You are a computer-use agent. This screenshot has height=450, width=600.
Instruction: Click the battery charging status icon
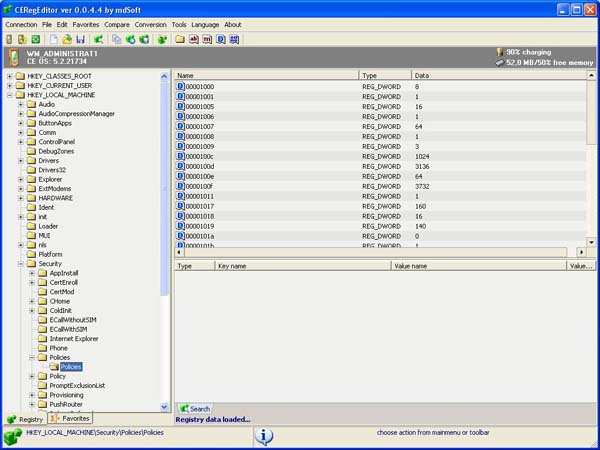501,51
